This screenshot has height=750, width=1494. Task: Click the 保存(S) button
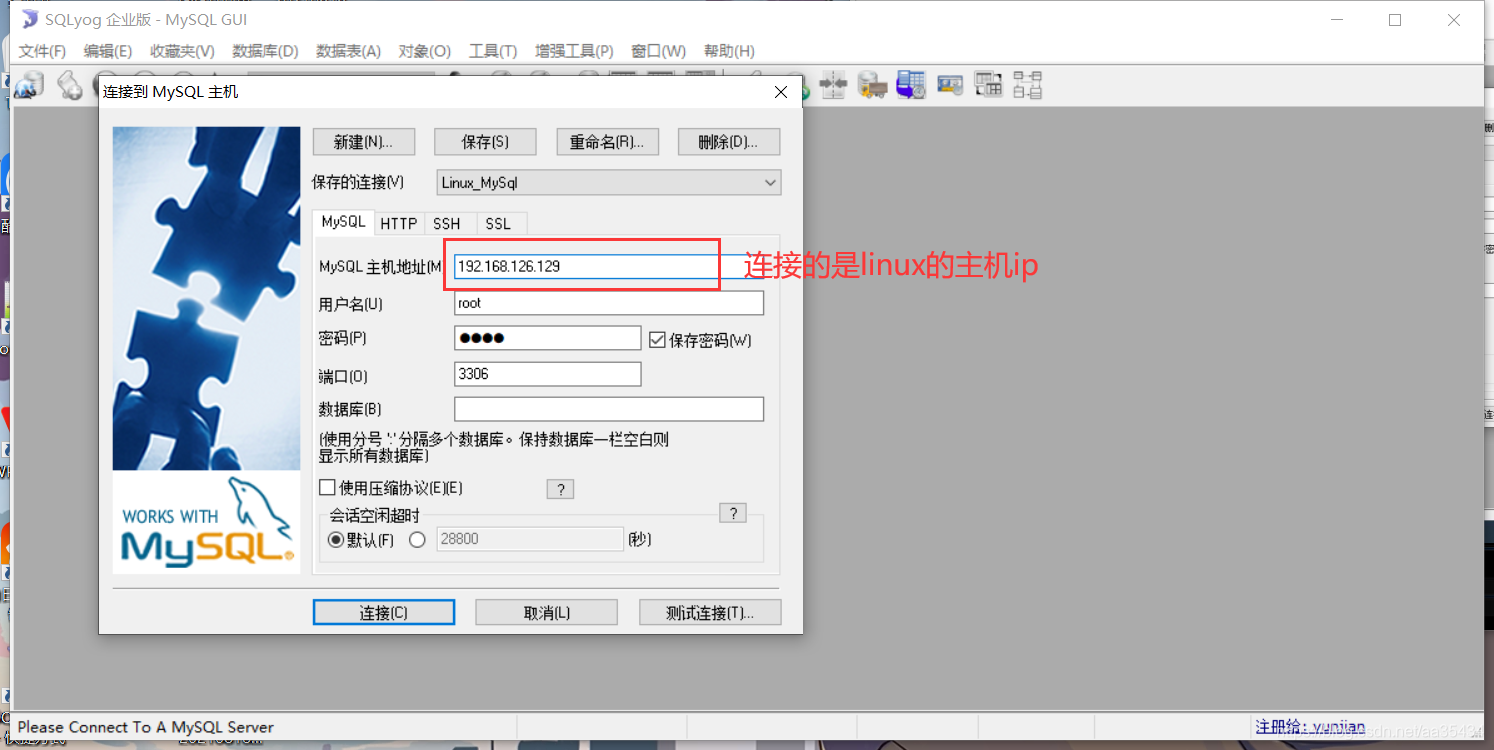point(485,142)
